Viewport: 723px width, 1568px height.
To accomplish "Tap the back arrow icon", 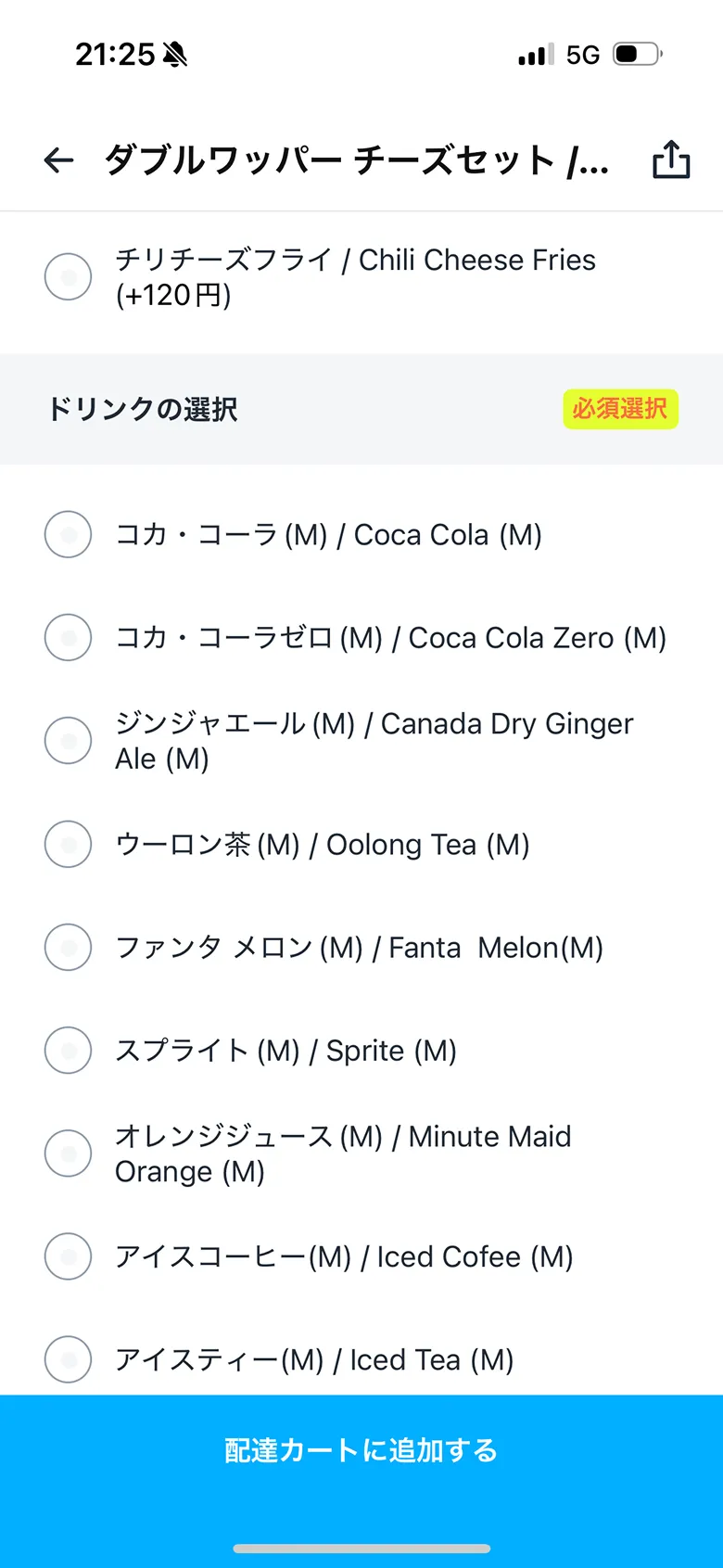I will point(58,160).
